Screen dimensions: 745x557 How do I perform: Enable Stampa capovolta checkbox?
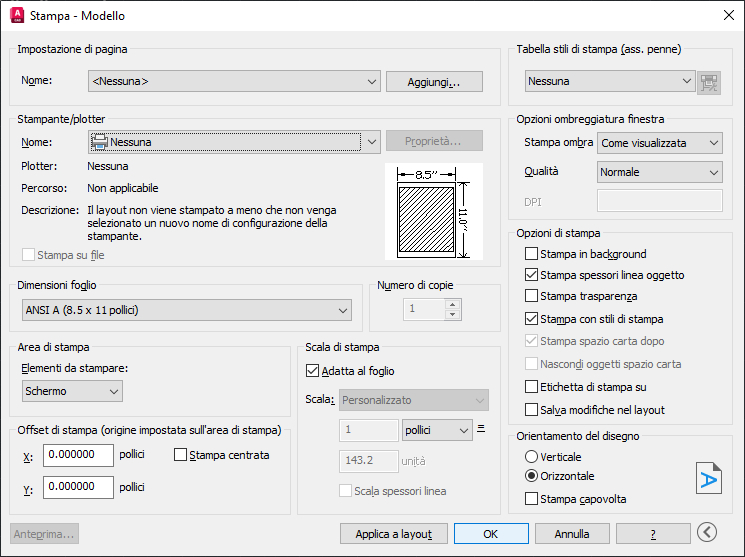pyautogui.click(x=532, y=499)
